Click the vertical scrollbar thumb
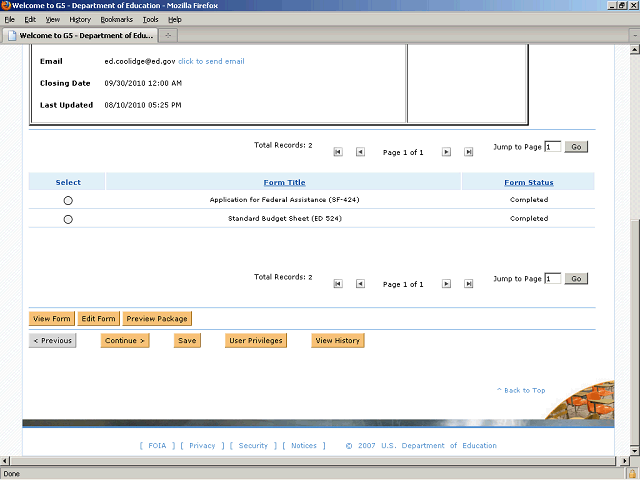This screenshot has height=480, width=640. (634, 333)
